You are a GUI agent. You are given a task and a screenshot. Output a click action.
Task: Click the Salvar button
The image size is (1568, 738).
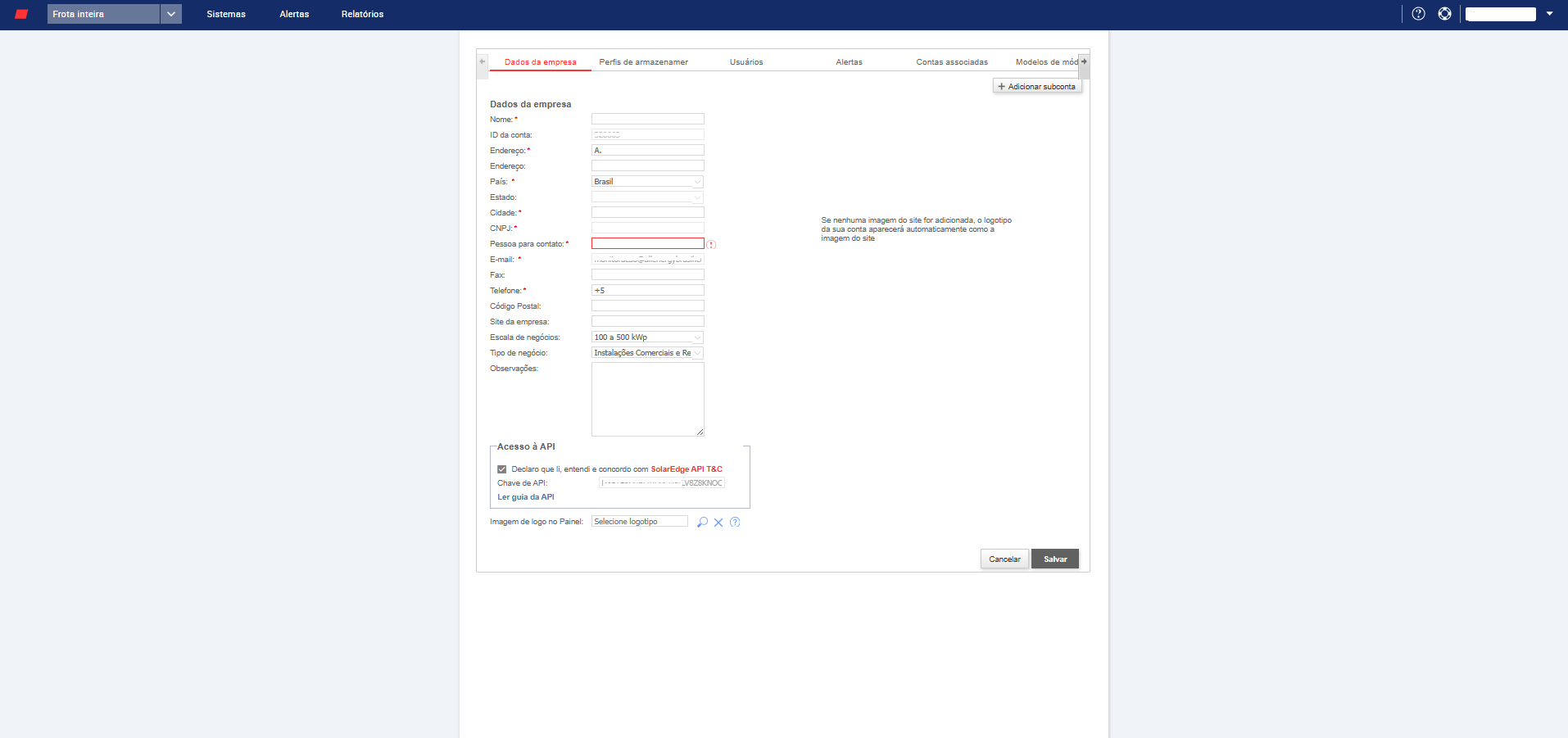pos(1054,559)
